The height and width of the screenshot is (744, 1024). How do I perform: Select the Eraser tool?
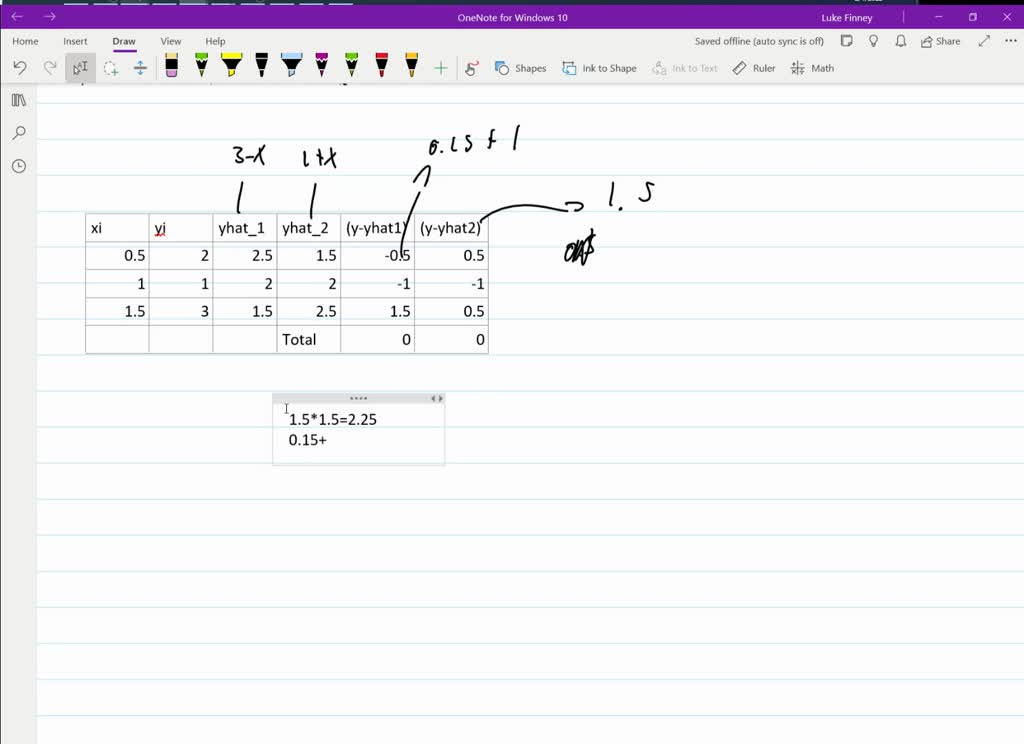[x=171, y=67]
